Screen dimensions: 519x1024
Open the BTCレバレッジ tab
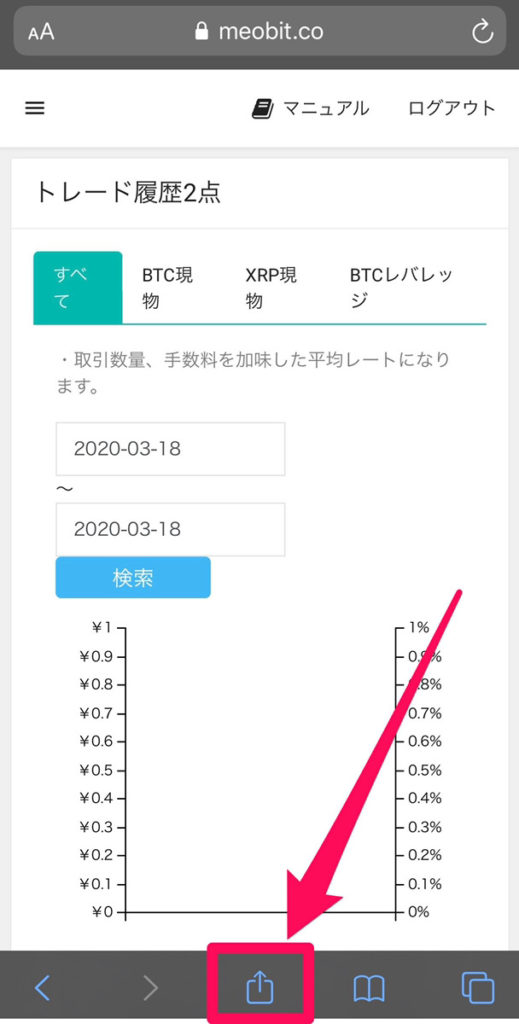click(x=401, y=288)
